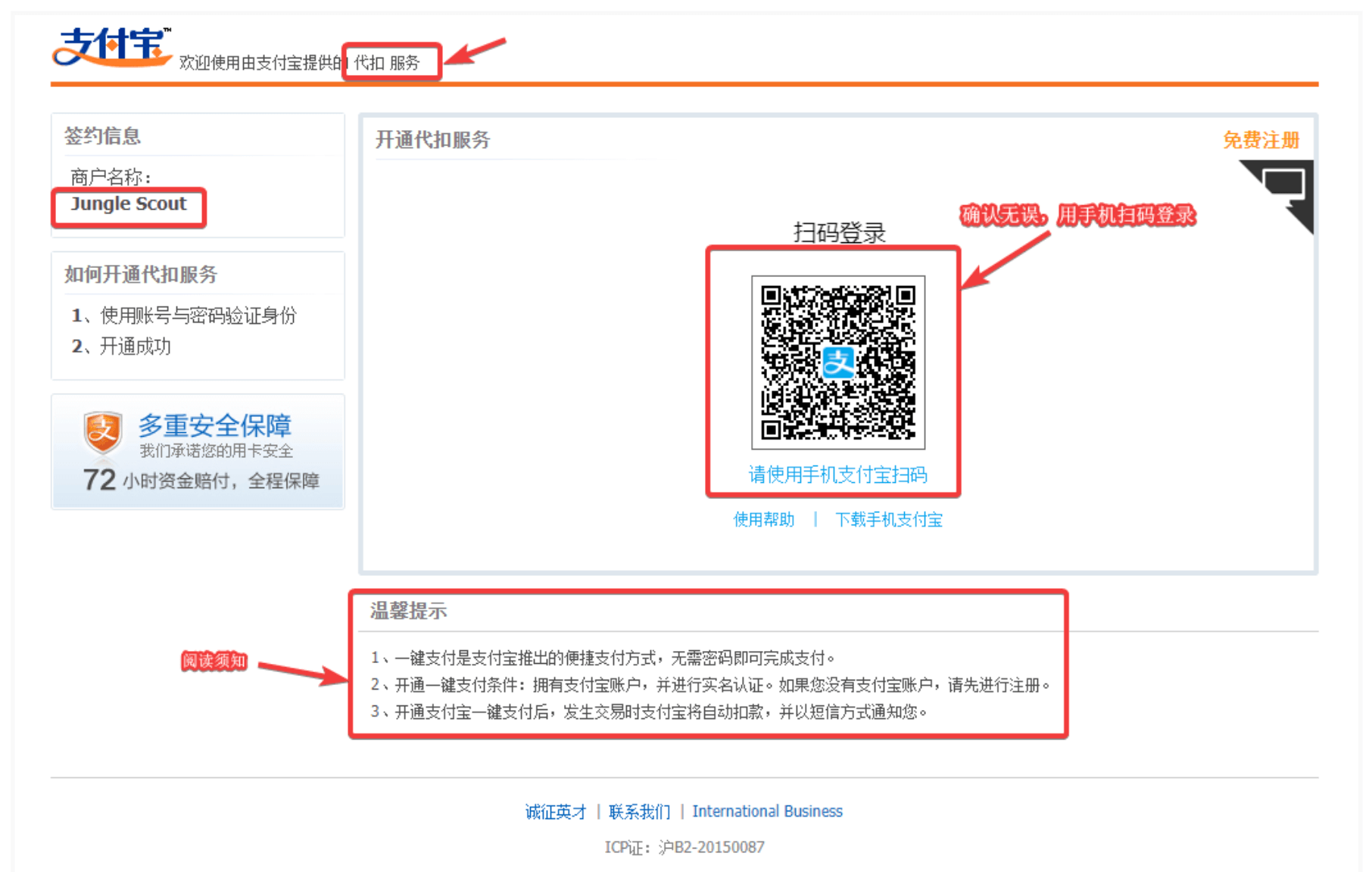Click the 请使用手机支付宝扫码 prompt text
The height and width of the screenshot is (872, 1372).
tap(837, 475)
